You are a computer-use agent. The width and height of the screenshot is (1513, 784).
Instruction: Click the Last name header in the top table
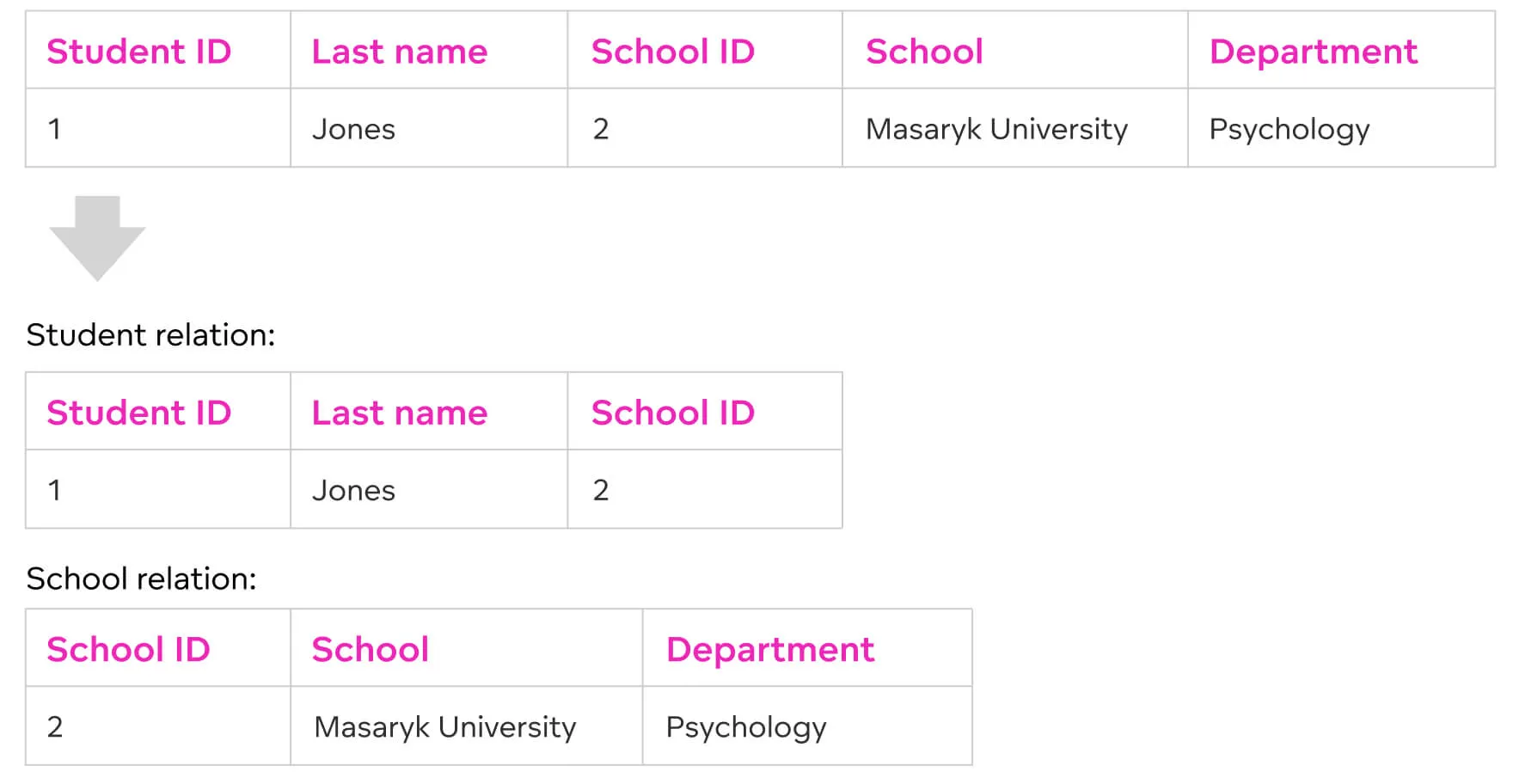coord(399,52)
